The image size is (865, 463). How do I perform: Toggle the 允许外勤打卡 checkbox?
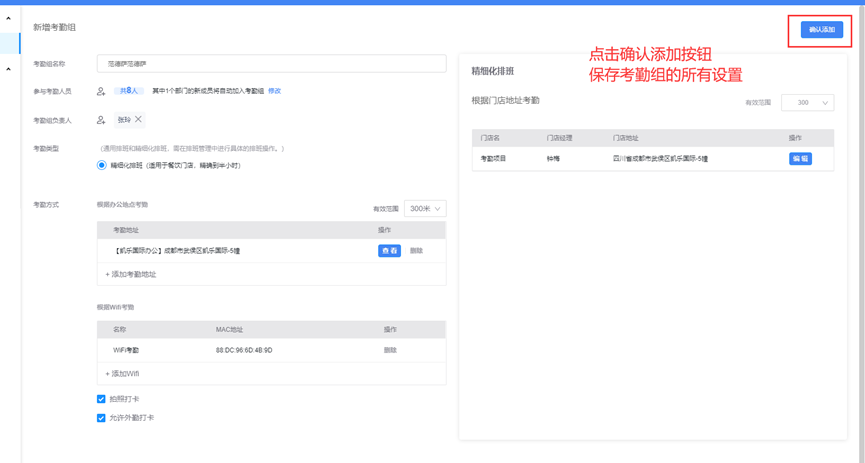tap(101, 418)
